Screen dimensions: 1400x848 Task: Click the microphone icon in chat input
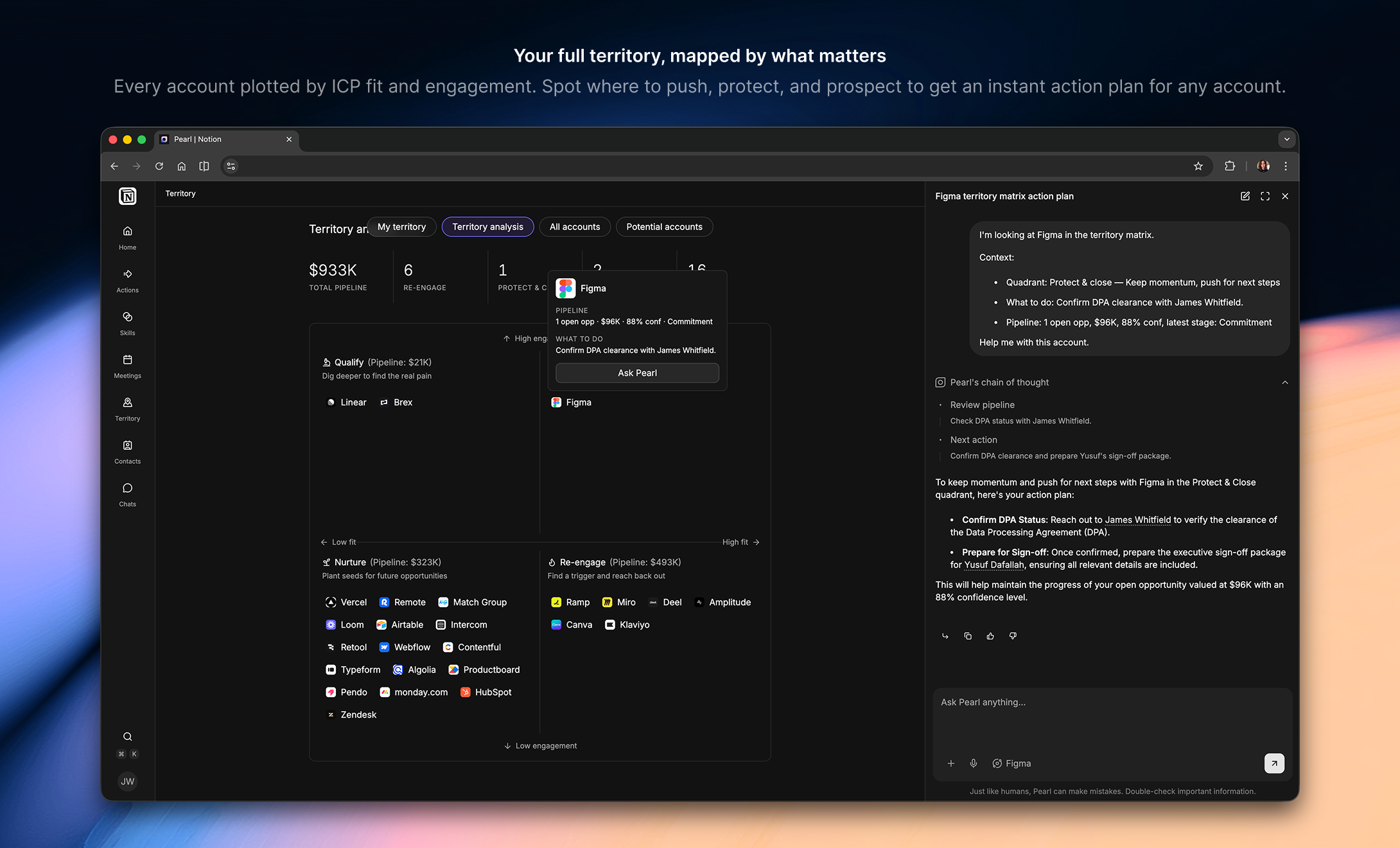click(974, 763)
